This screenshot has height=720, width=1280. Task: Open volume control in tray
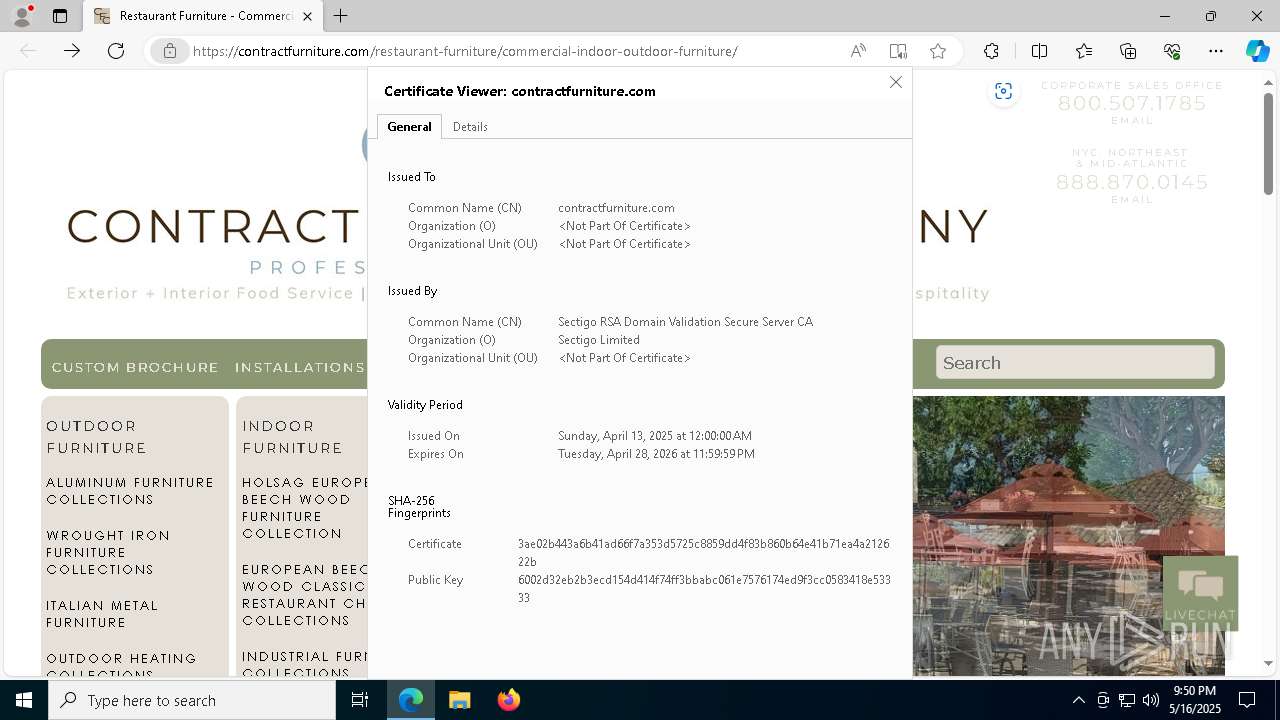click(1151, 700)
